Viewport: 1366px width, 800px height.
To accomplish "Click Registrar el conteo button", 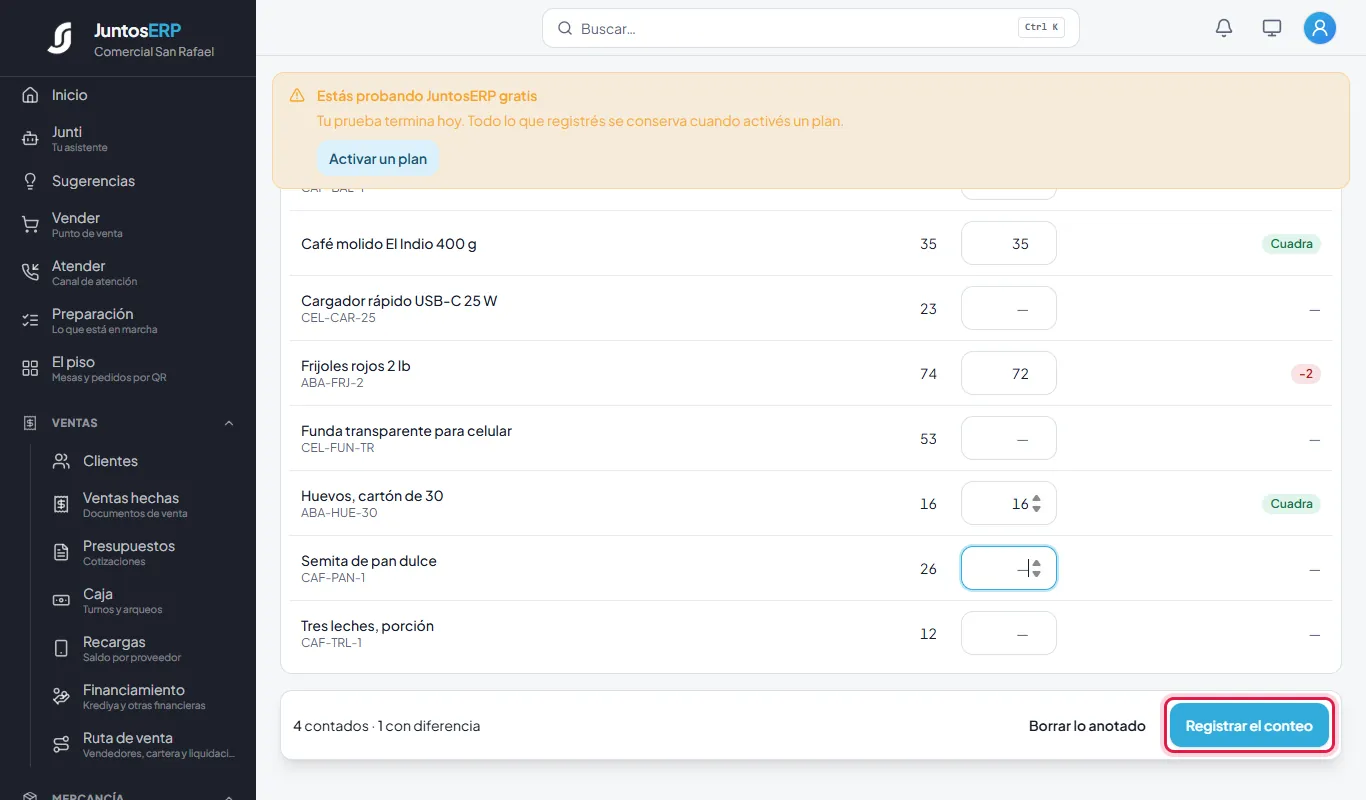I will pyautogui.click(x=1249, y=726).
